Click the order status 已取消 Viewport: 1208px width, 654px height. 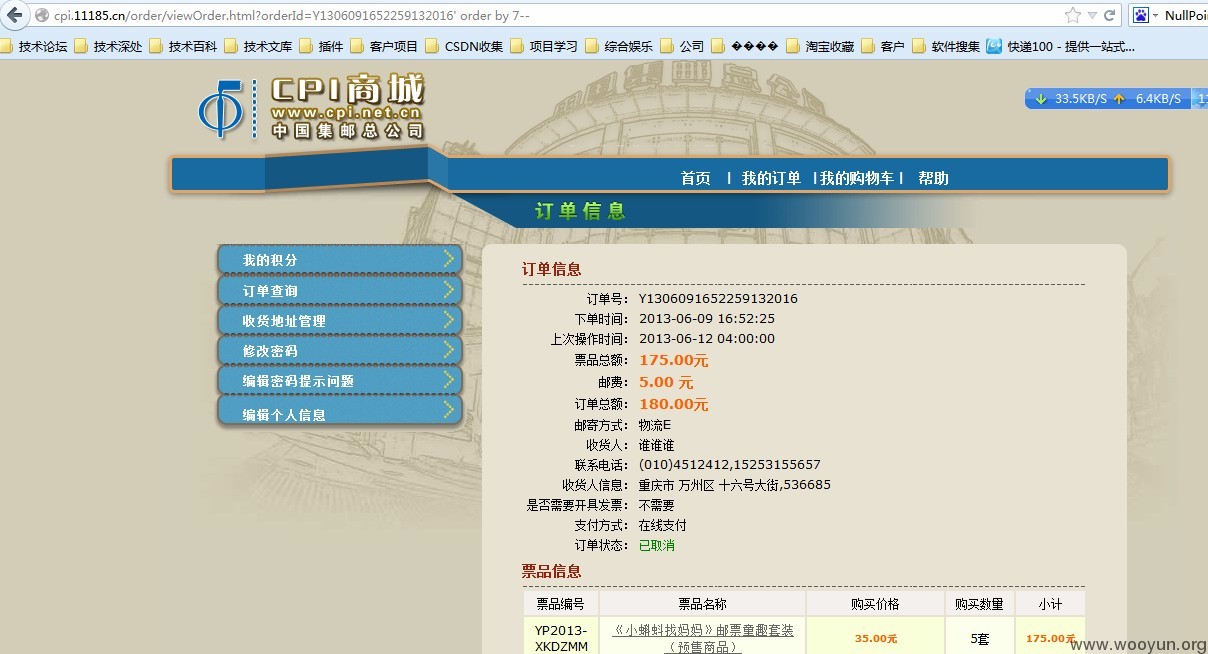click(x=657, y=545)
